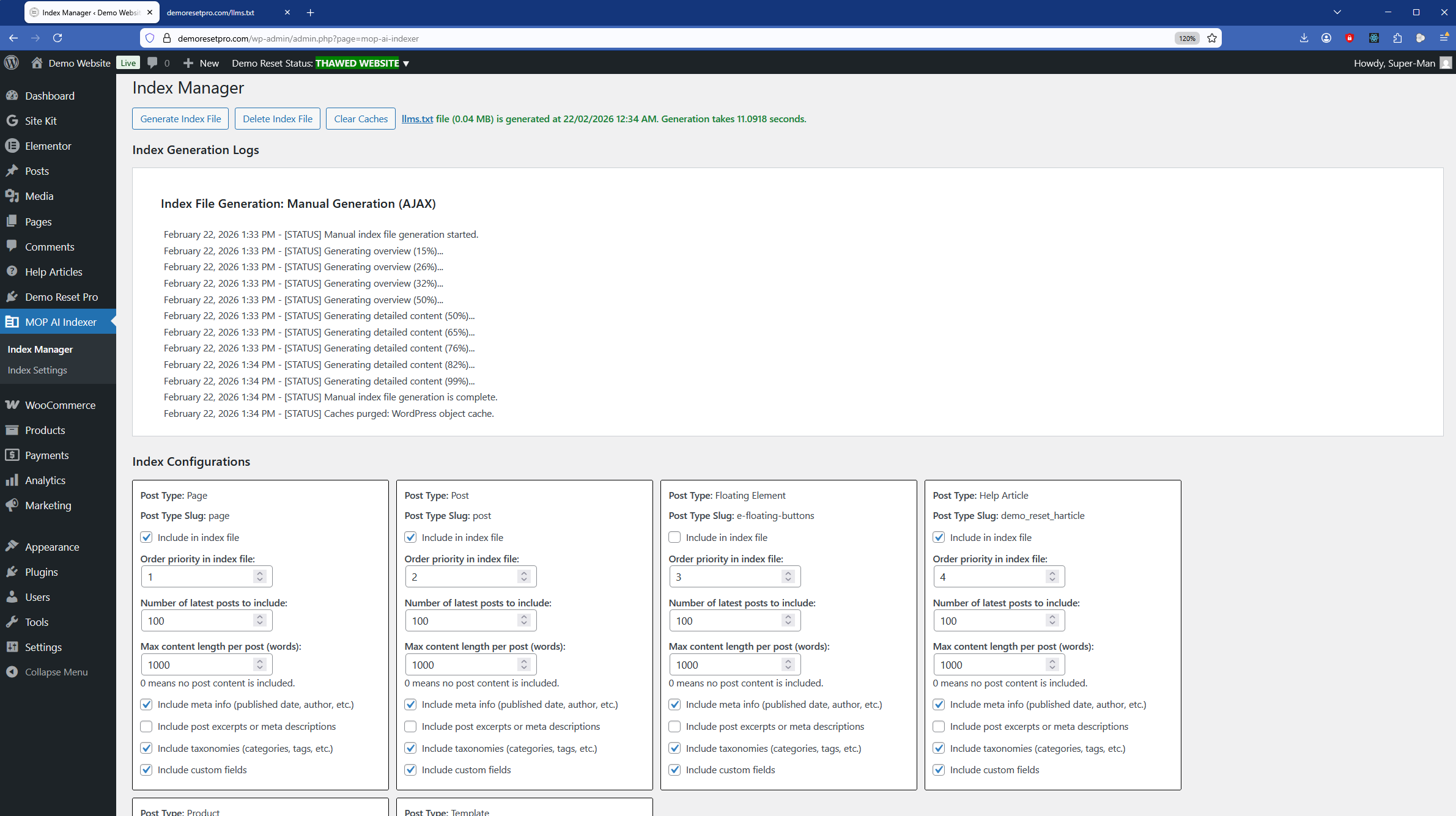Open Index Settings submenu item
Screen dimensions: 1456x816
tap(37, 370)
